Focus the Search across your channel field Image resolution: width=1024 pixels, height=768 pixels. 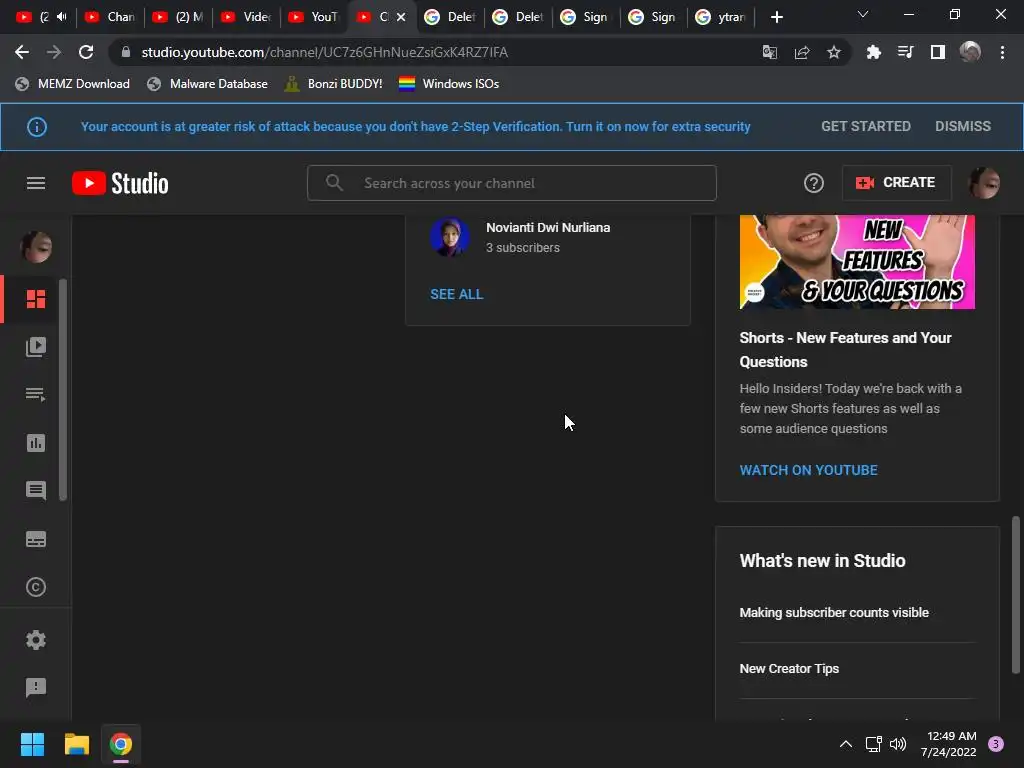(512, 183)
